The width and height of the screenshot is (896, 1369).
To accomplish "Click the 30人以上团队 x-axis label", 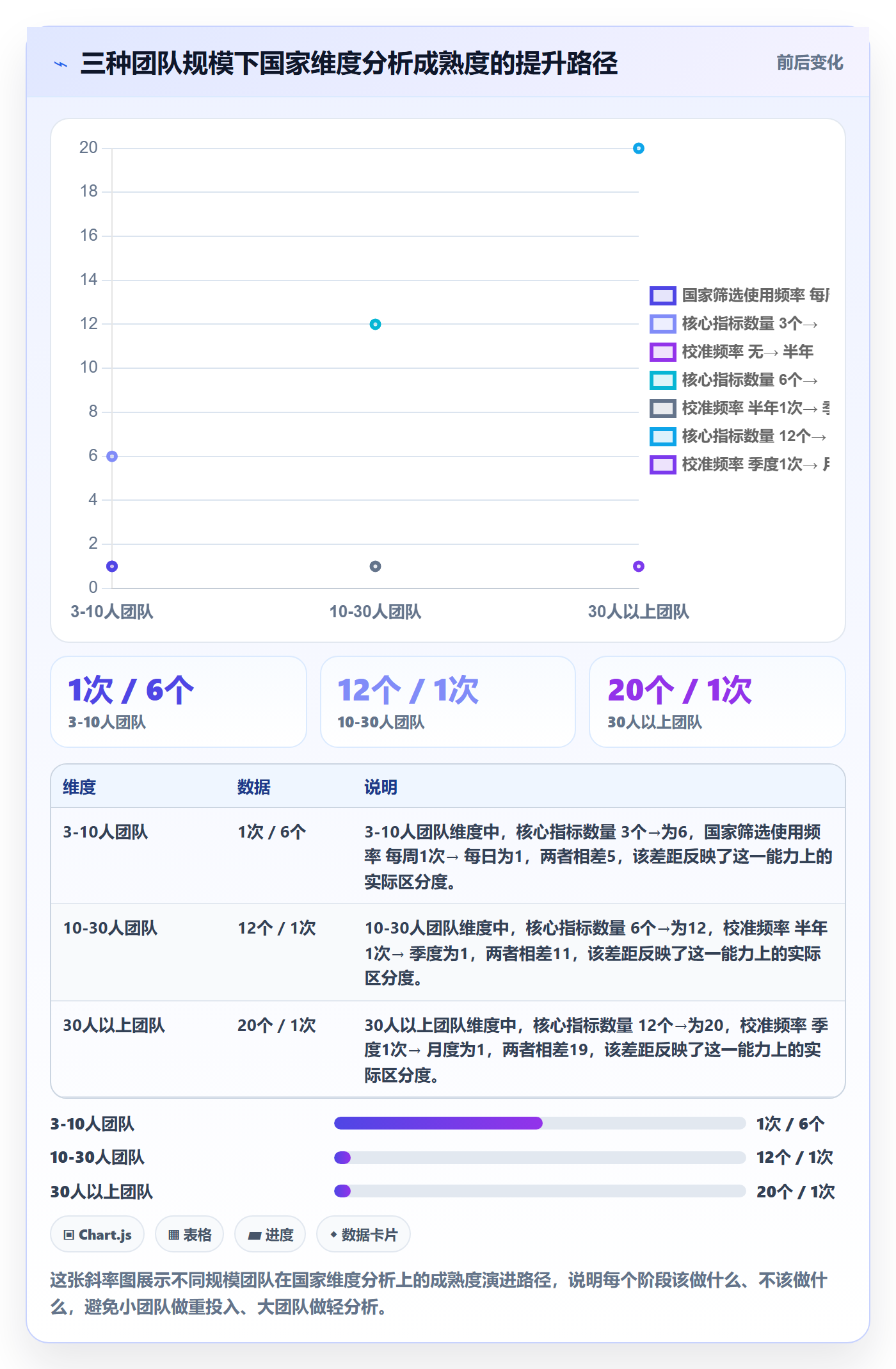I will click(638, 612).
